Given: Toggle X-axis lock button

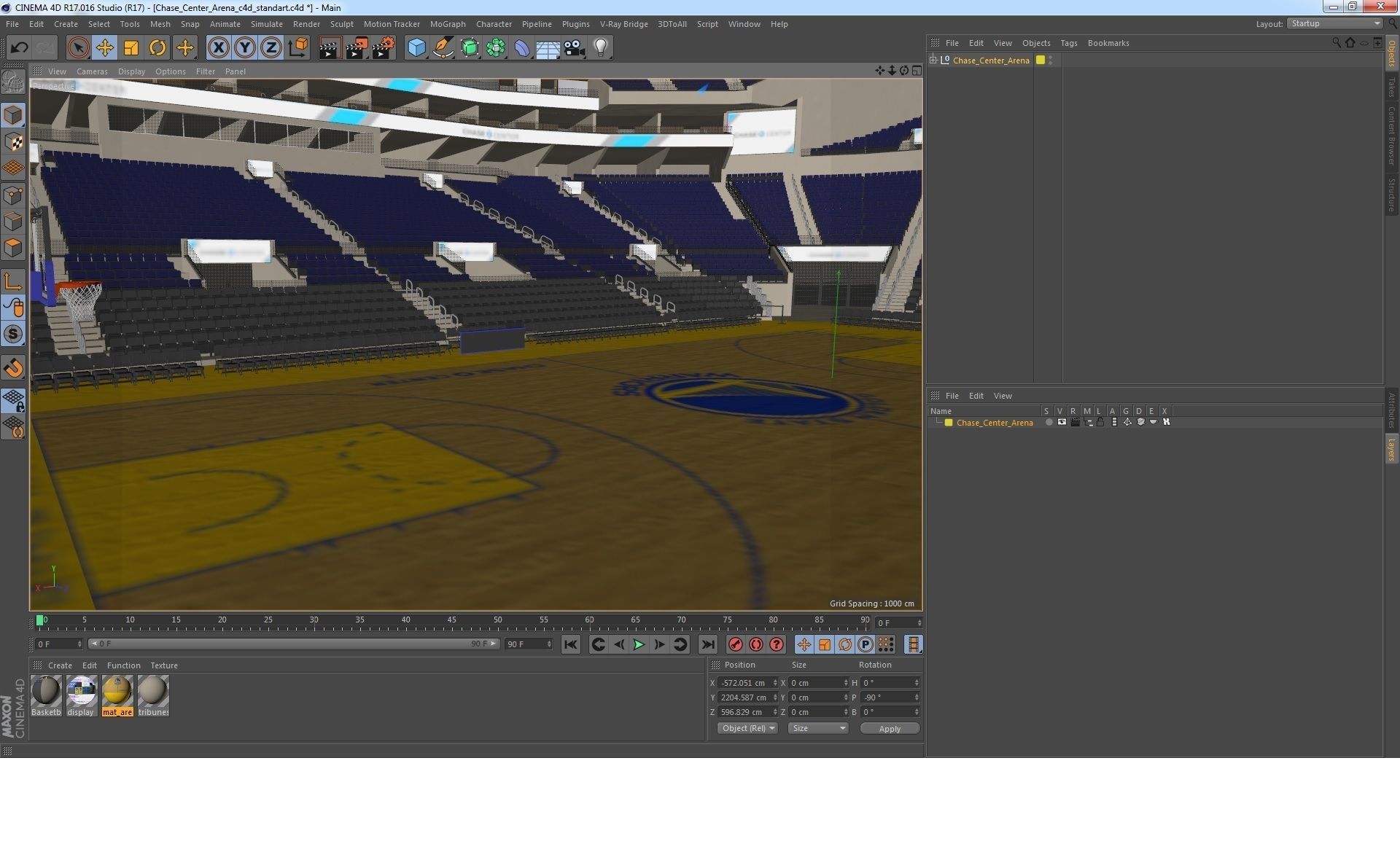Looking at the screenshot, I should point(218,48).
